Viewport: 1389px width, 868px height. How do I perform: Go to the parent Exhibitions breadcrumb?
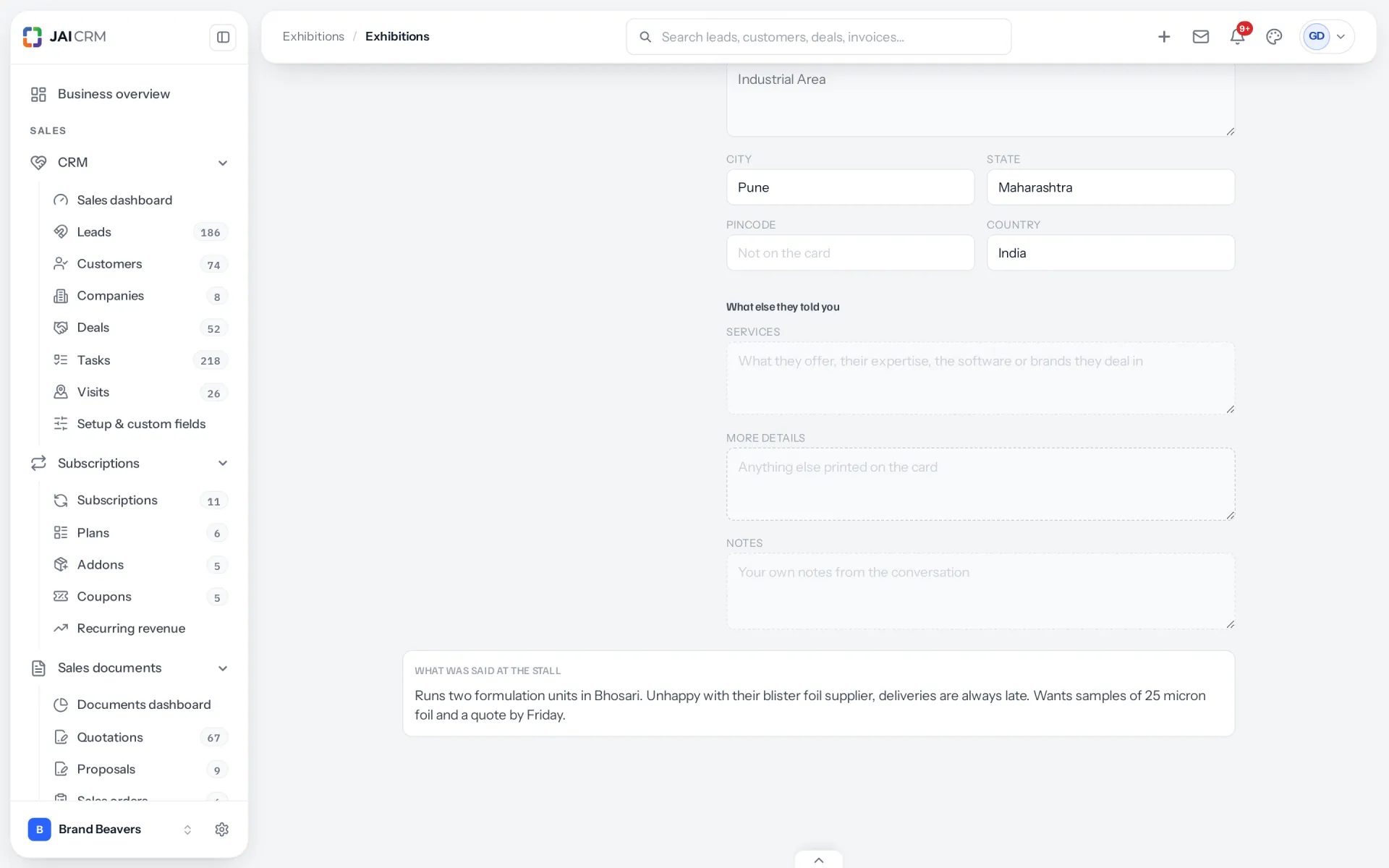[x=313, y=37]
